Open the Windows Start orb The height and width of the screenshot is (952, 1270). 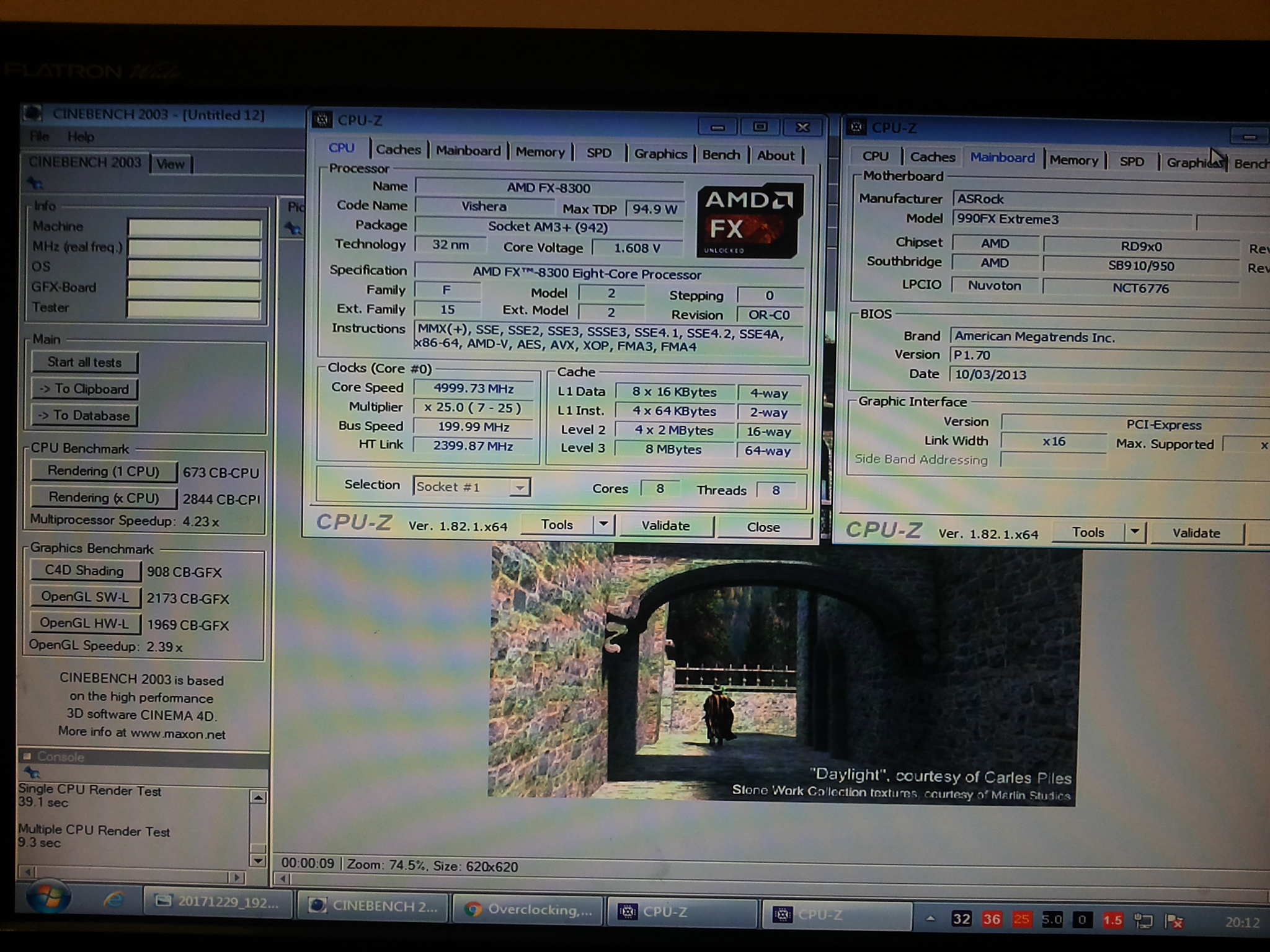(x=48, y=897)
